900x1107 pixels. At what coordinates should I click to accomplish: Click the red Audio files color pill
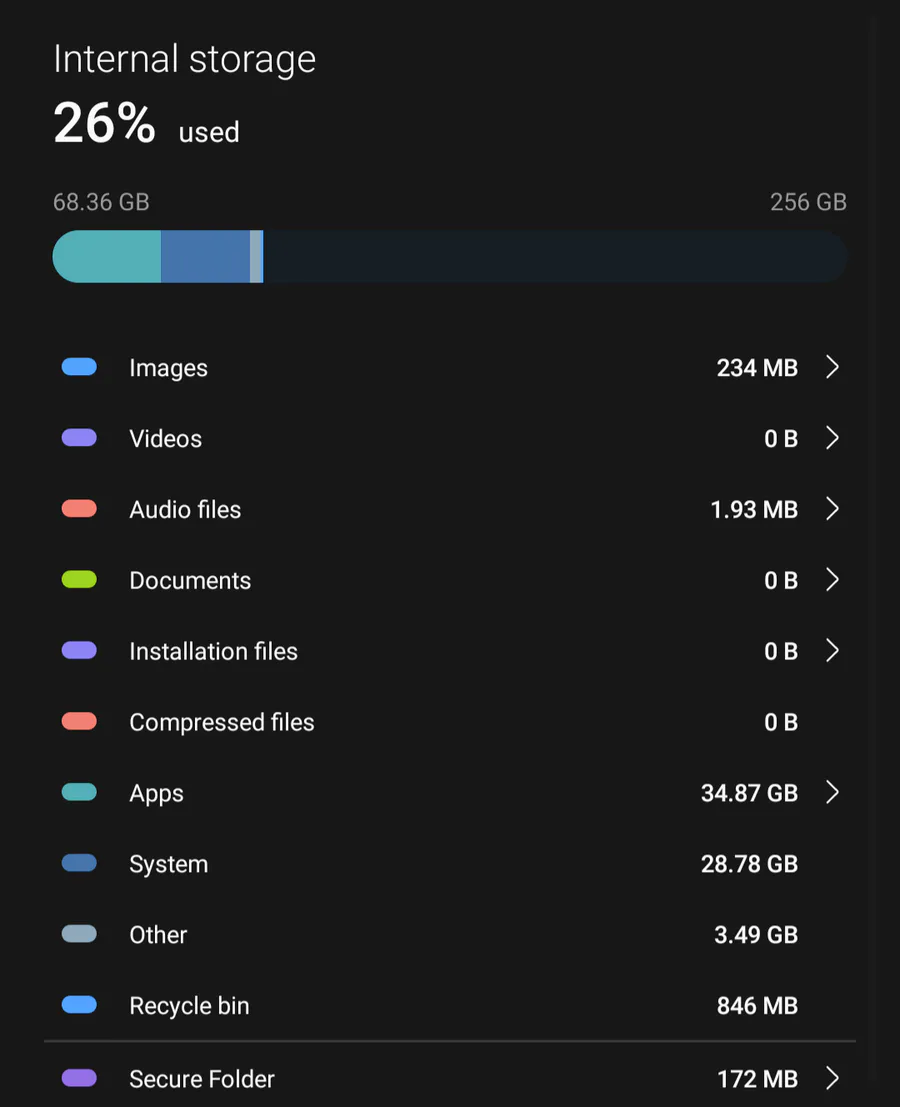(x=79, y=509)
